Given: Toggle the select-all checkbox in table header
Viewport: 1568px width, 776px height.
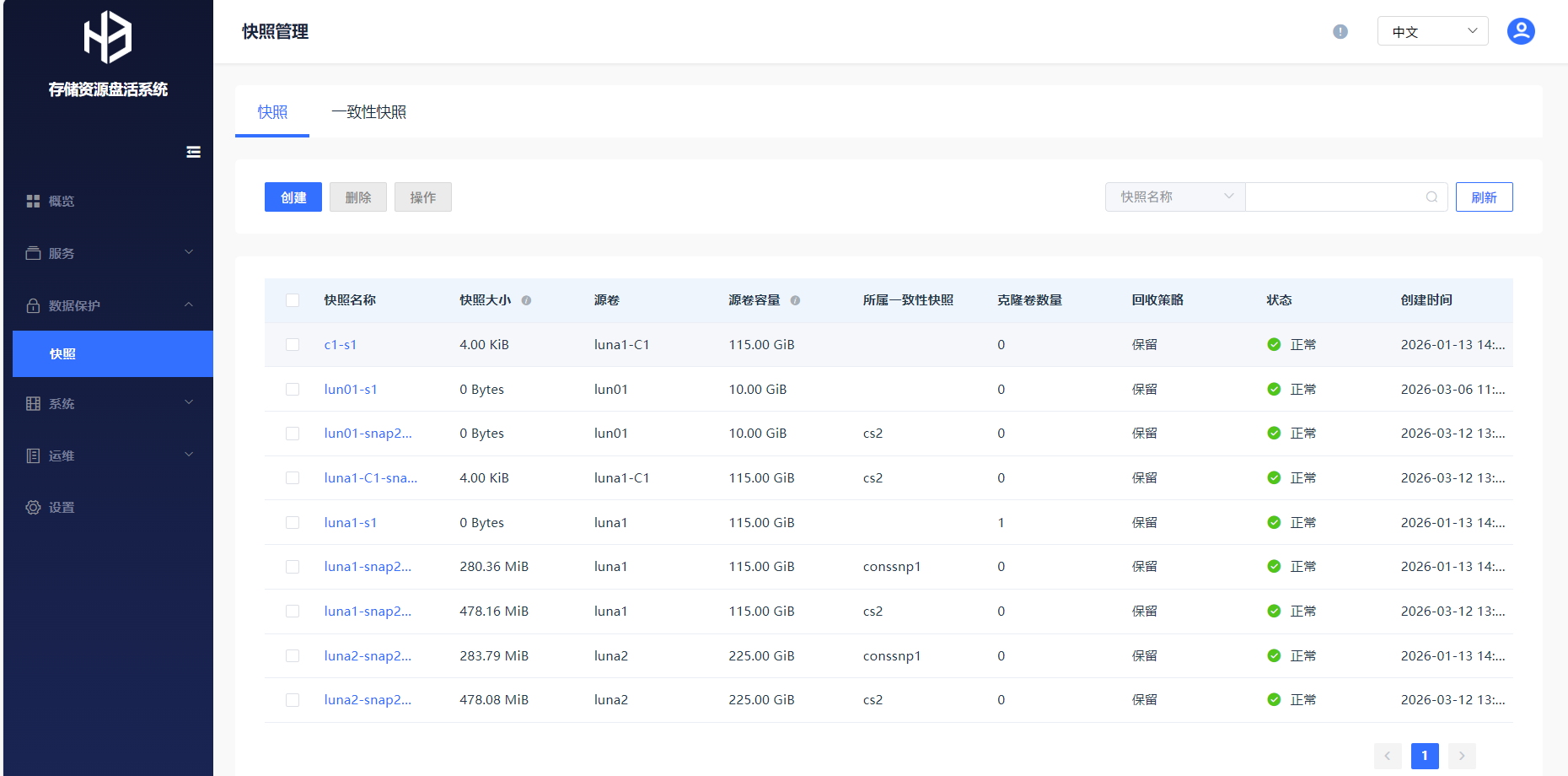Looking at the screenshot, I should tap(293, 300).
